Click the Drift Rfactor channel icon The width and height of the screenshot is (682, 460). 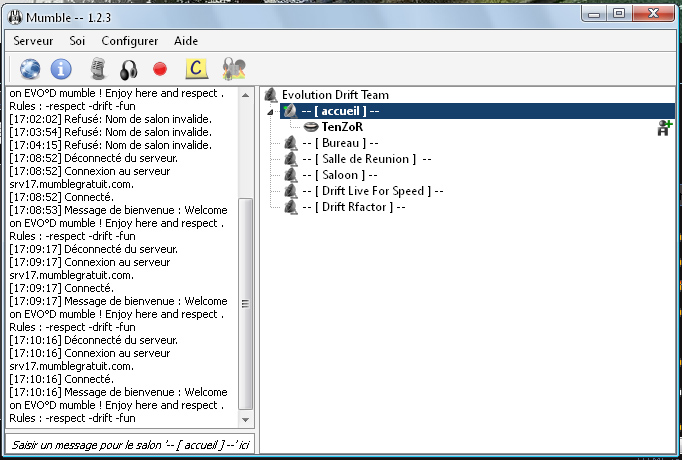click(290, 207)
